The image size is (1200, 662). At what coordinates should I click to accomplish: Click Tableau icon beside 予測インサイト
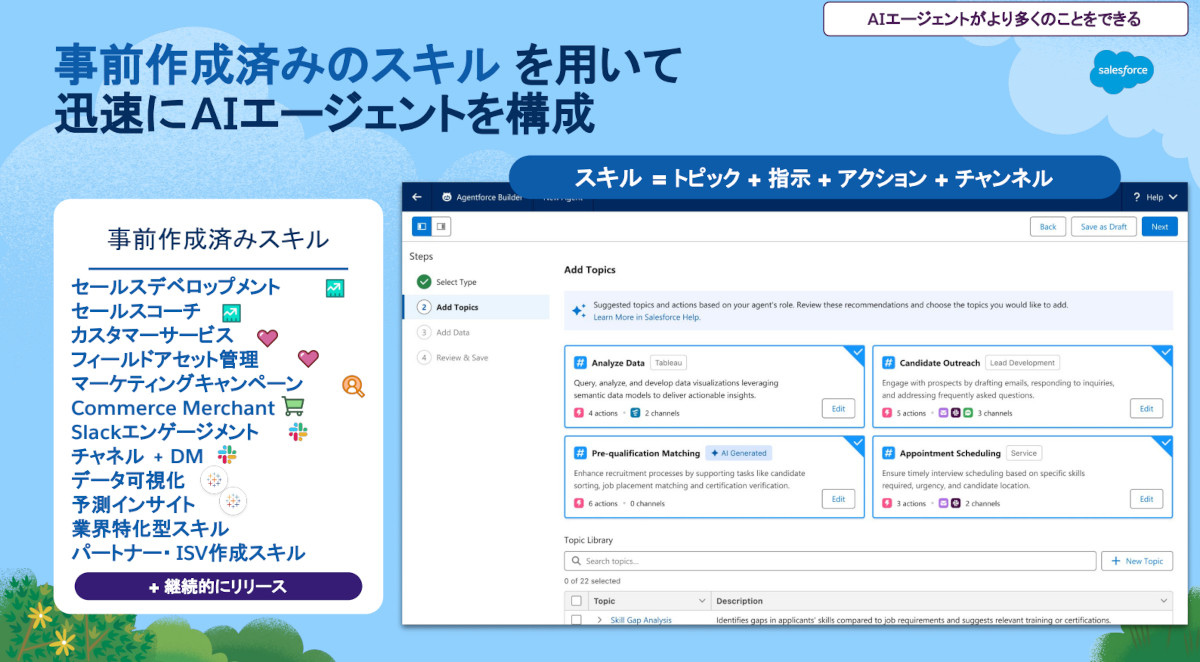click(233, 500)
